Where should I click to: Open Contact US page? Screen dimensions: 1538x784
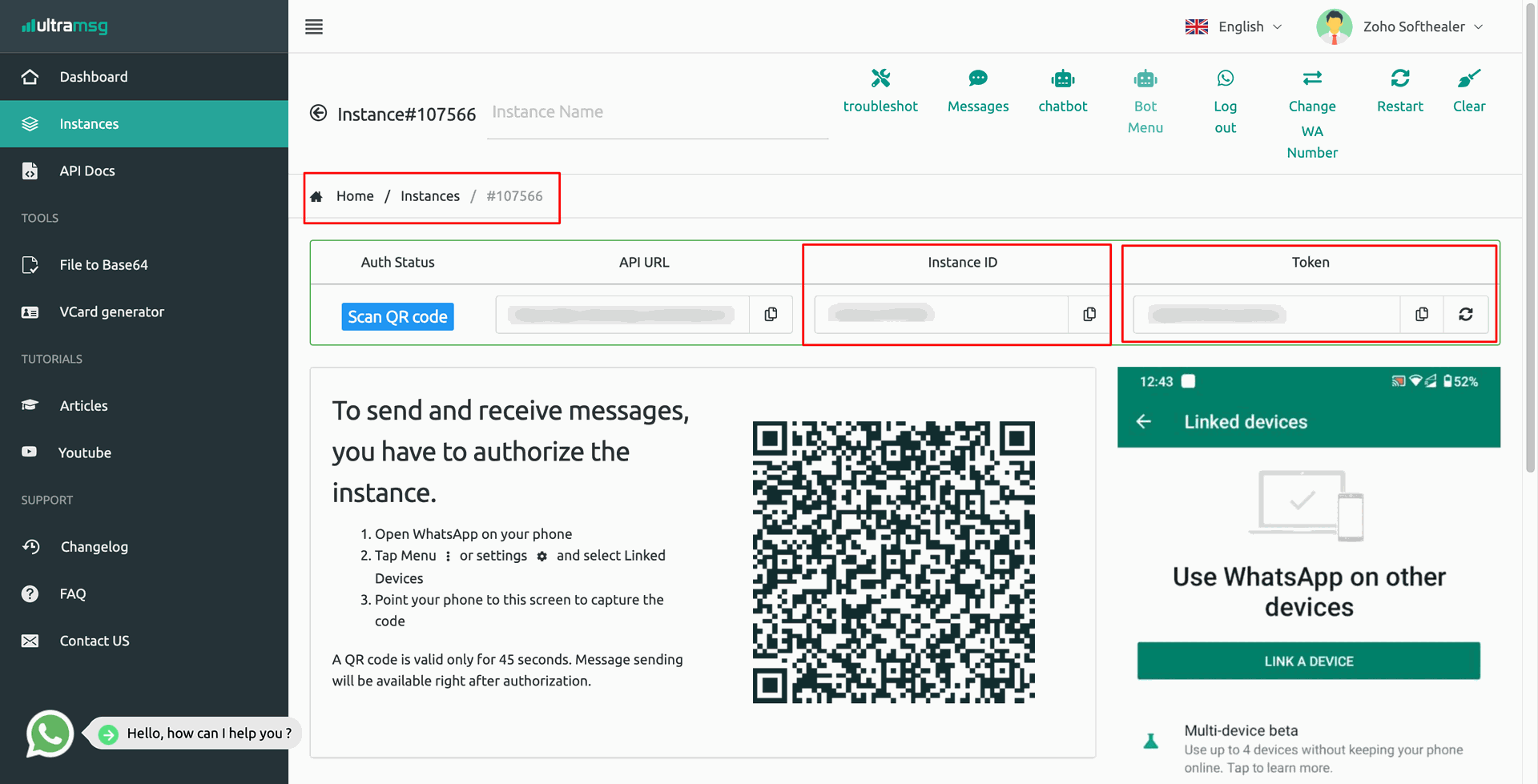click(x=144, y=641)
